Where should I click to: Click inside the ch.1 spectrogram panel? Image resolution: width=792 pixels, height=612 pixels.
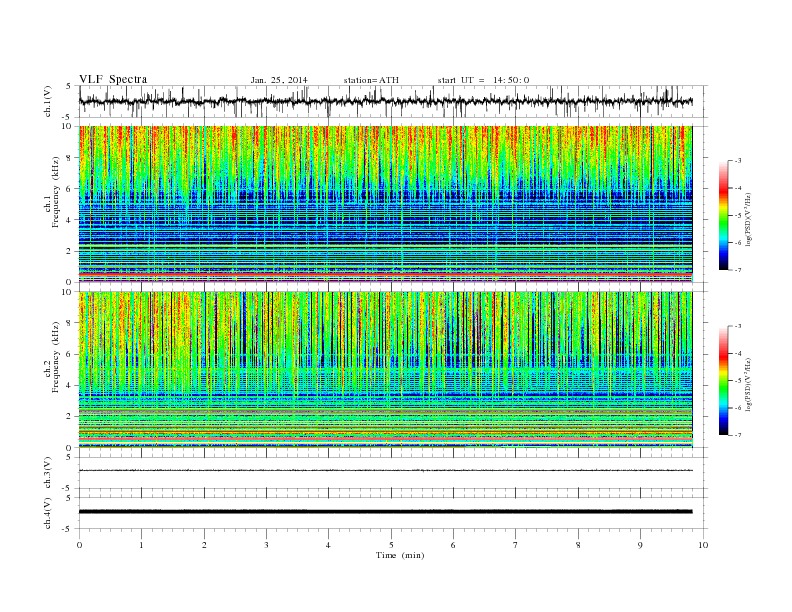(386, 204)
